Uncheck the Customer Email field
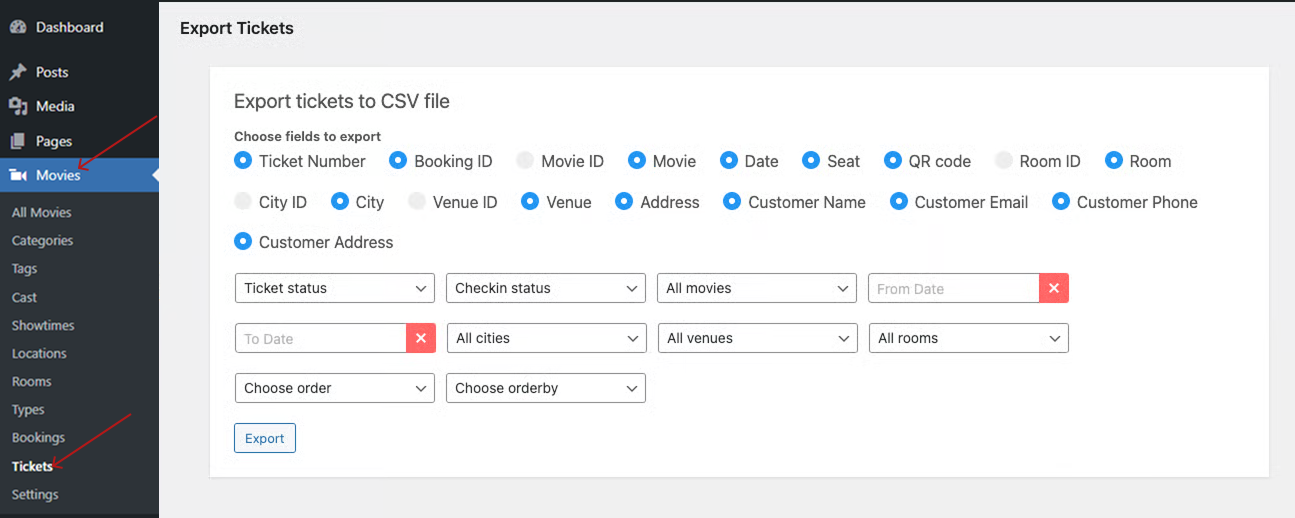Viewport: 1295px width, 518px height. (x=899, y=202)
